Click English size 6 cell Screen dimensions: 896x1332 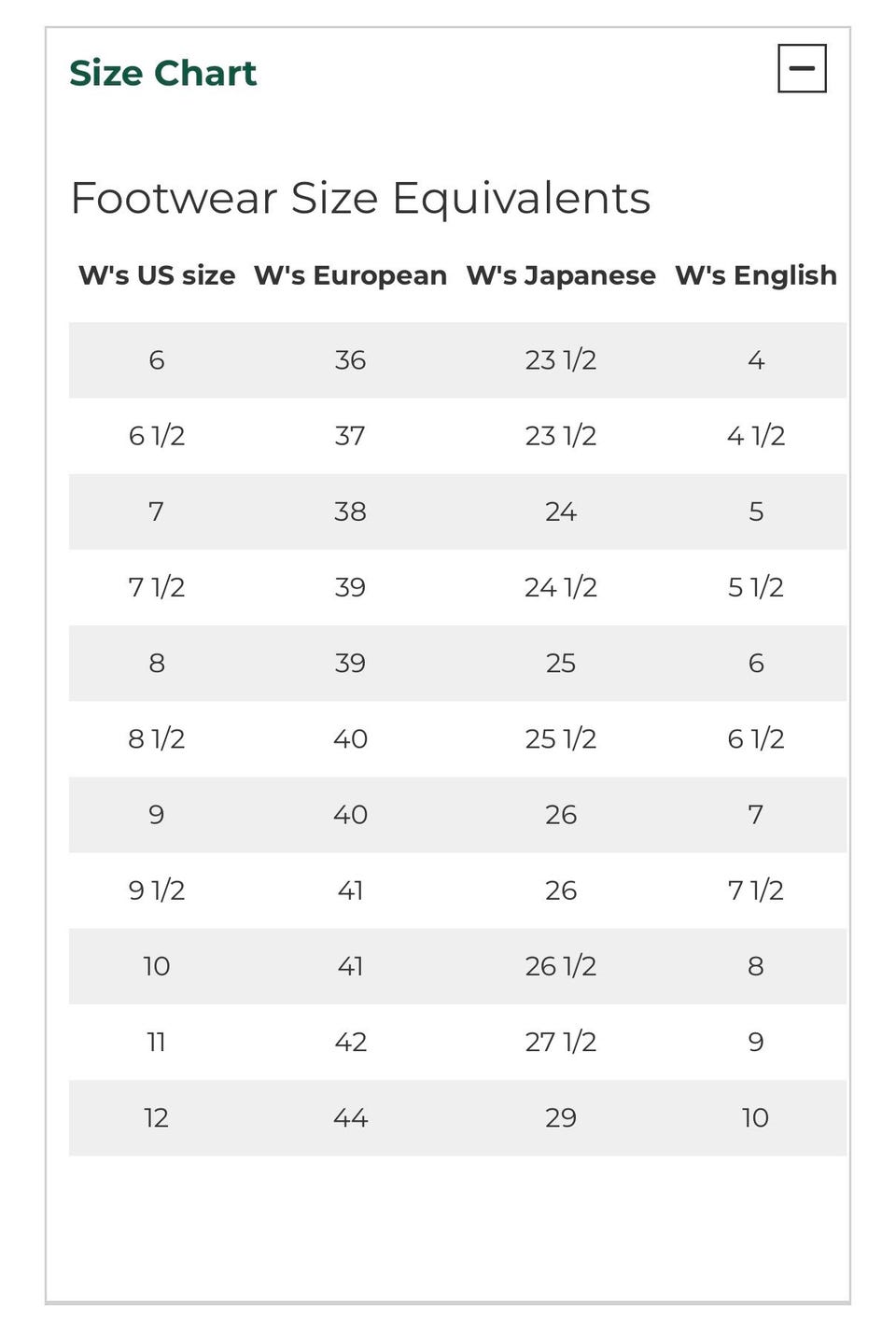pos(756,663)
